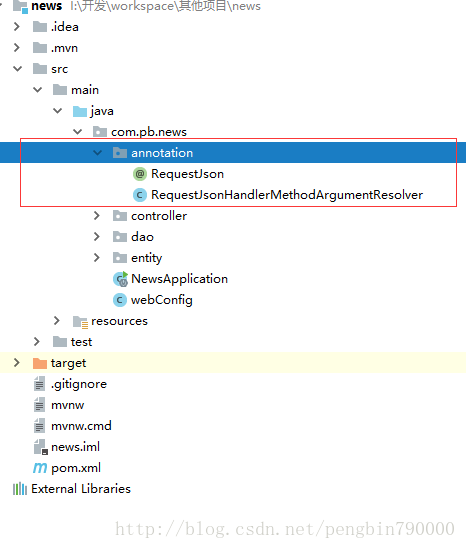Select the .mvn folder label
The height and width of the screenshot is (549, 466).
click(64, 48)
